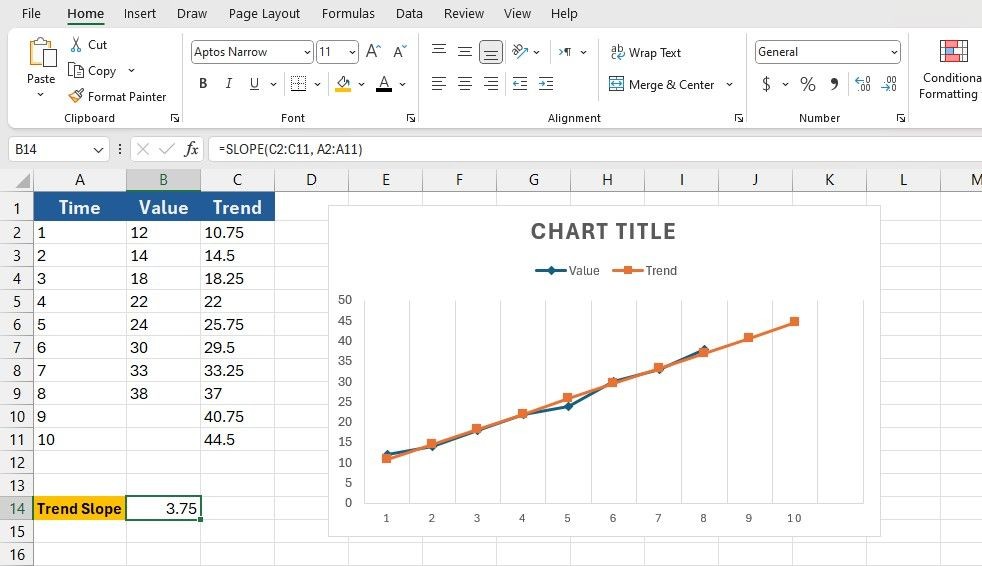Apply Comma Style icon
This screenshot has height=566, width=982.
point(834,84)
